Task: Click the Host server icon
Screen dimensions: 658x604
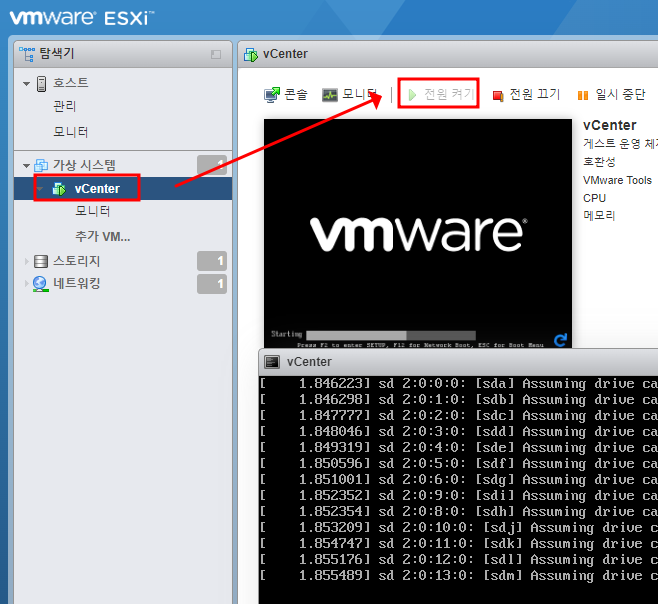Action: click(42, 84)
